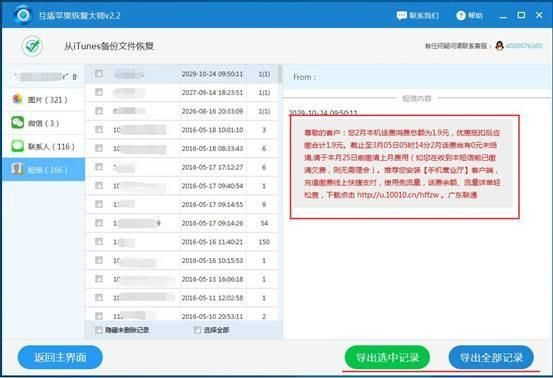The image size is (553, 378).
Task: Select 短信 (166) category
Action: click(x=44, y=170)
